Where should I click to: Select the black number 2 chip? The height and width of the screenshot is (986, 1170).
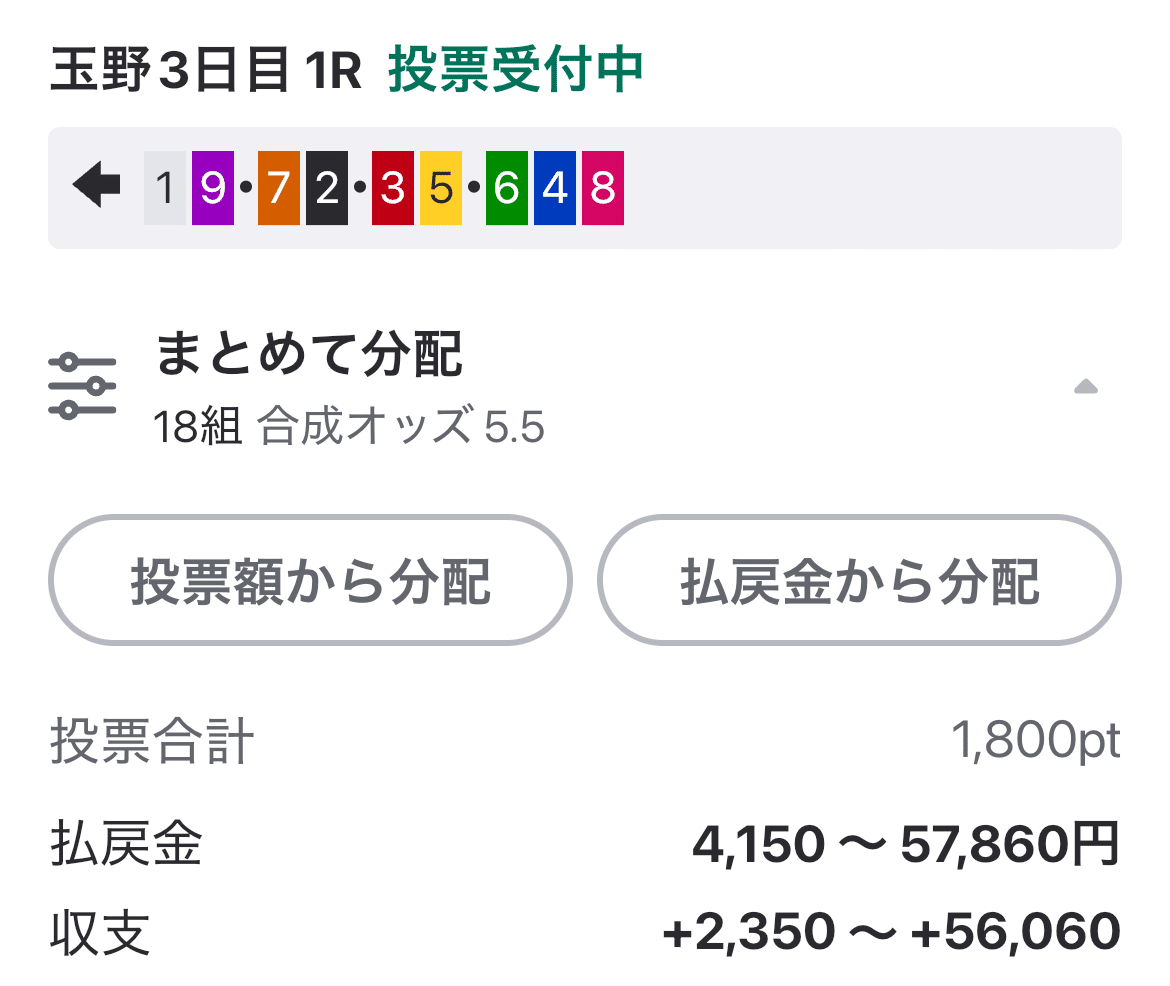click(x=325, y=187)
